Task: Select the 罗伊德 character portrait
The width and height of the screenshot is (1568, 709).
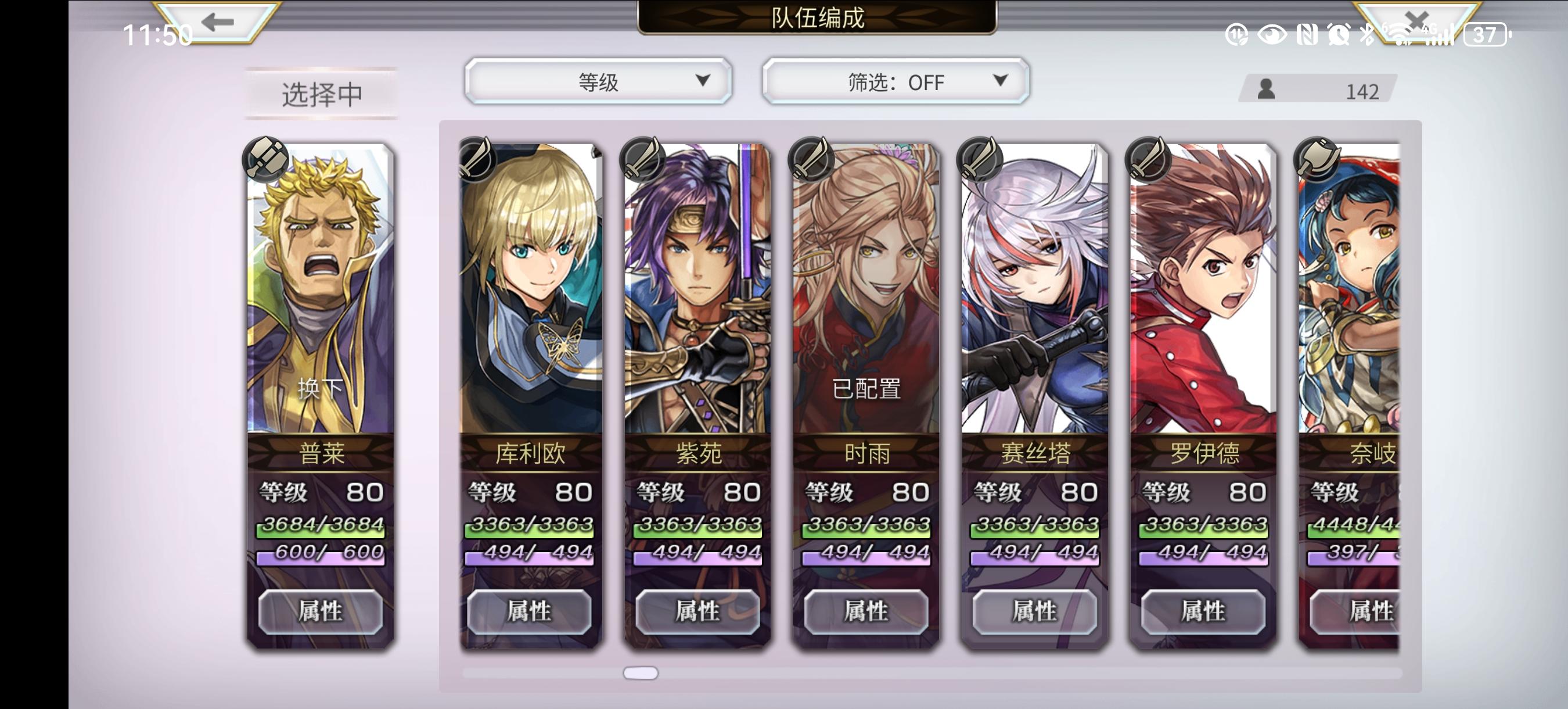Action: click(x=1203, y=289)
